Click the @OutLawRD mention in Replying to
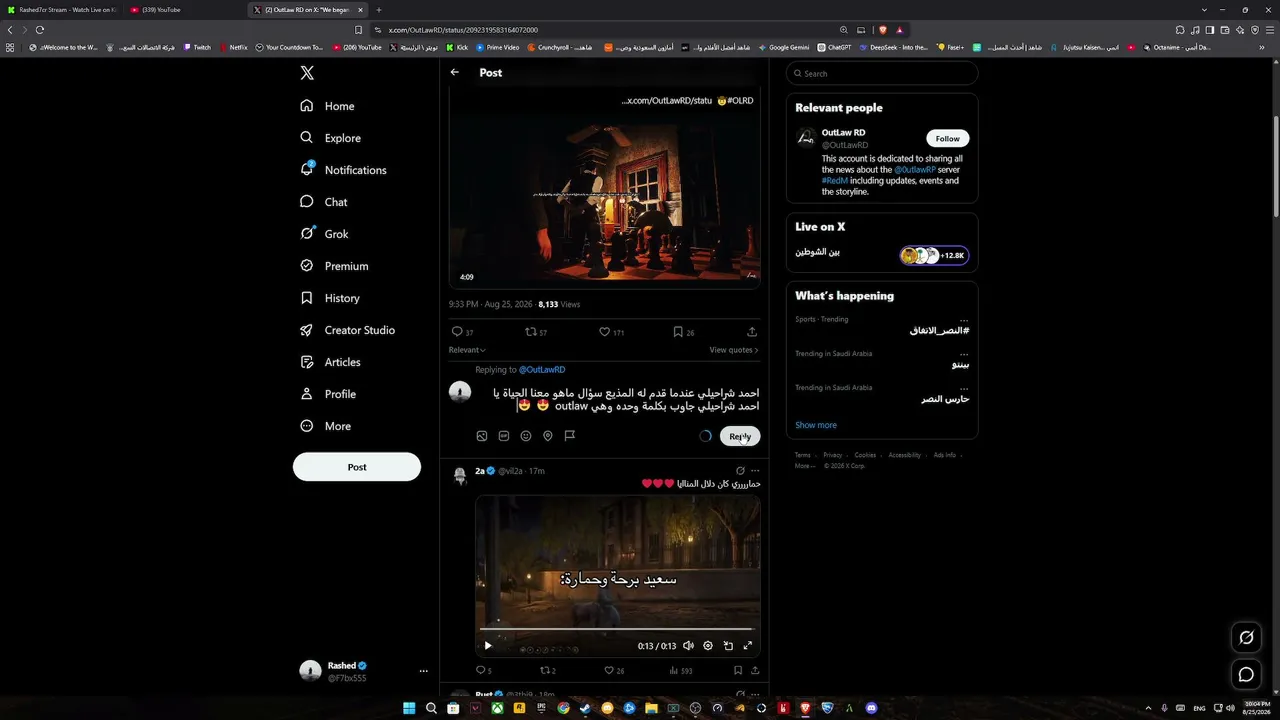This screenshot has height=720, width=1280. tap(542, 370)
